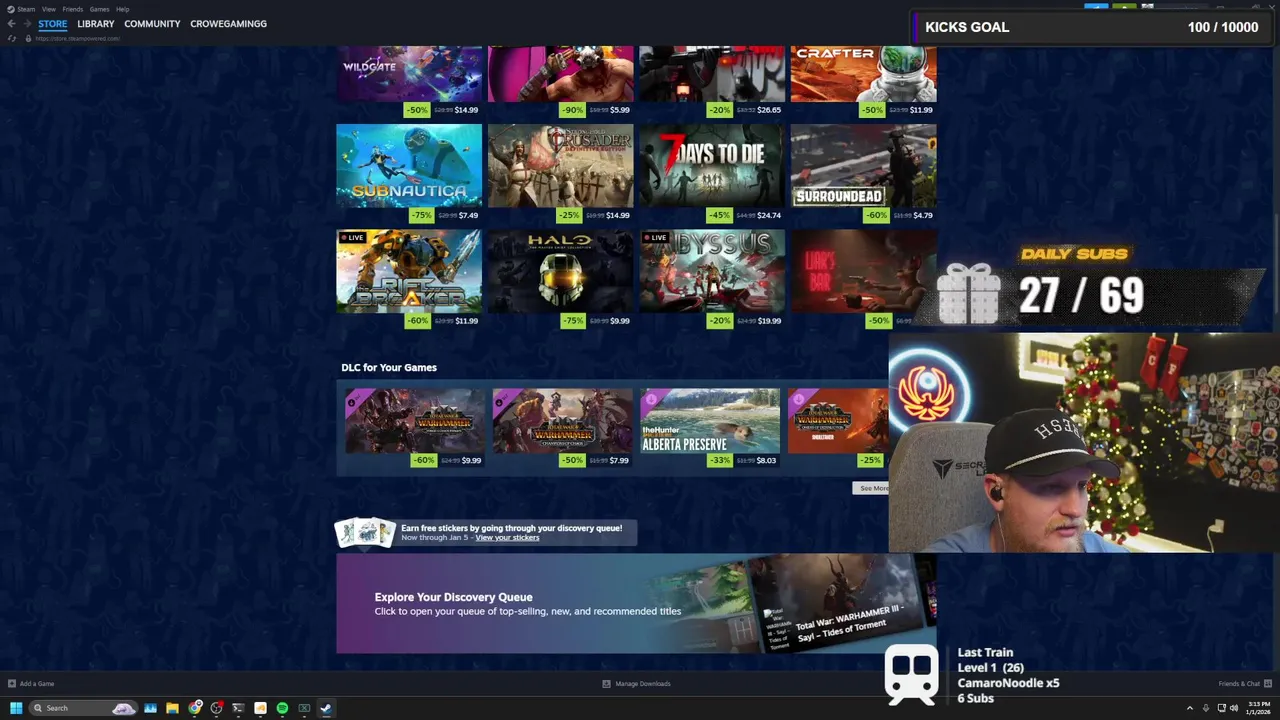Click the LIVE badge on Abyssus
The image size is (1280, 720).
pos(655,238)
